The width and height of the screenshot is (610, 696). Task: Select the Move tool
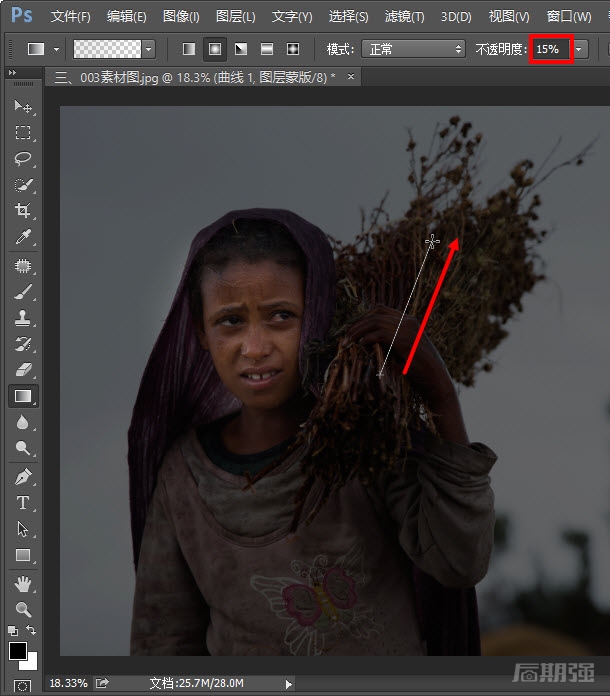(23, 107)
